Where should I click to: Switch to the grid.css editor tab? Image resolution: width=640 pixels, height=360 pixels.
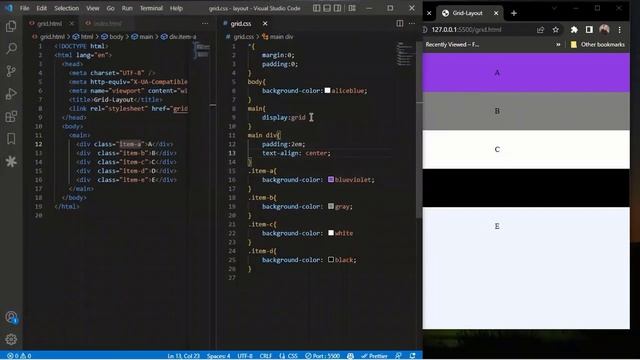pos(241,24)
